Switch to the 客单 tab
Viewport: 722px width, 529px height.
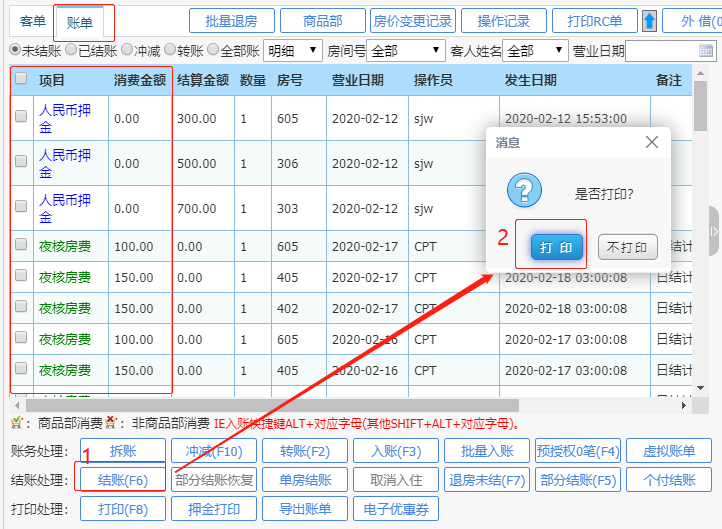33,22
